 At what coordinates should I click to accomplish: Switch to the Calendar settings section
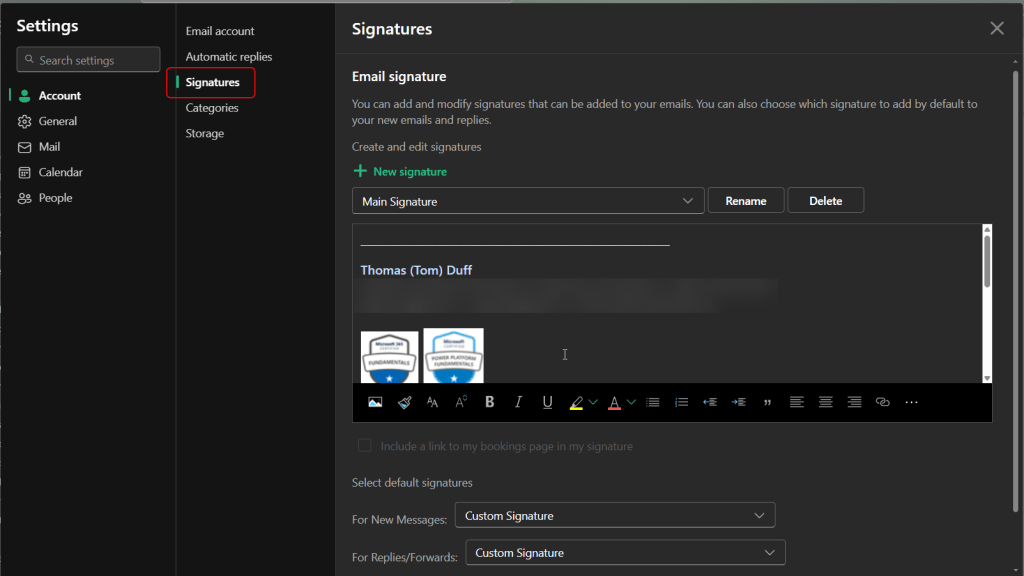pos(60,172)
